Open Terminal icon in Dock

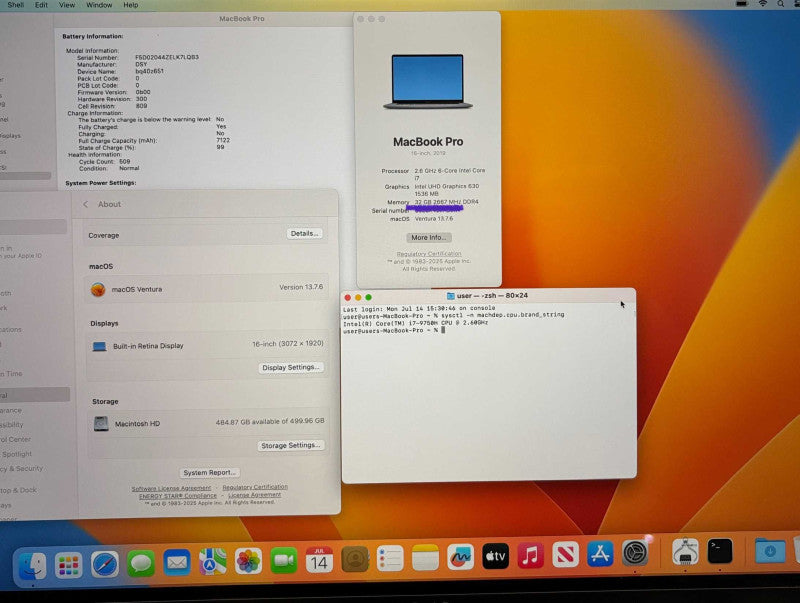pyautogui.click(x=720, y=551)
